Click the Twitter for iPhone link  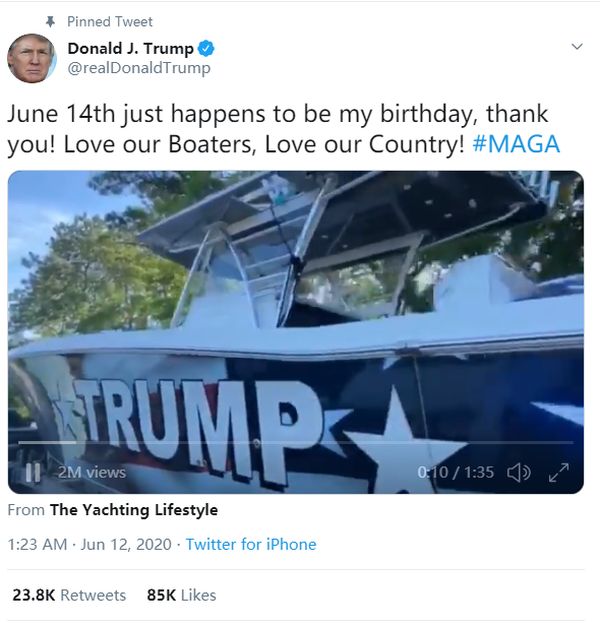coord(251,545)
